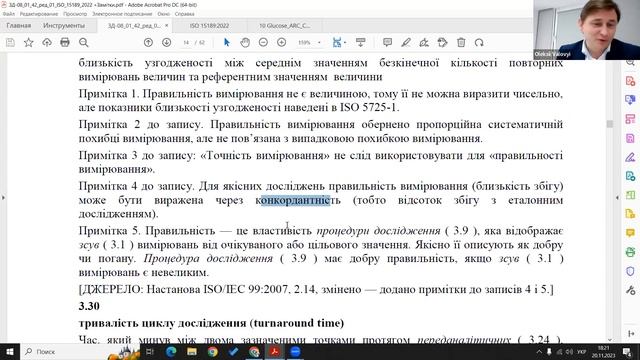Select the highlight pen tool
Viewport: 640px width, 360px height.
click(406, 42)
